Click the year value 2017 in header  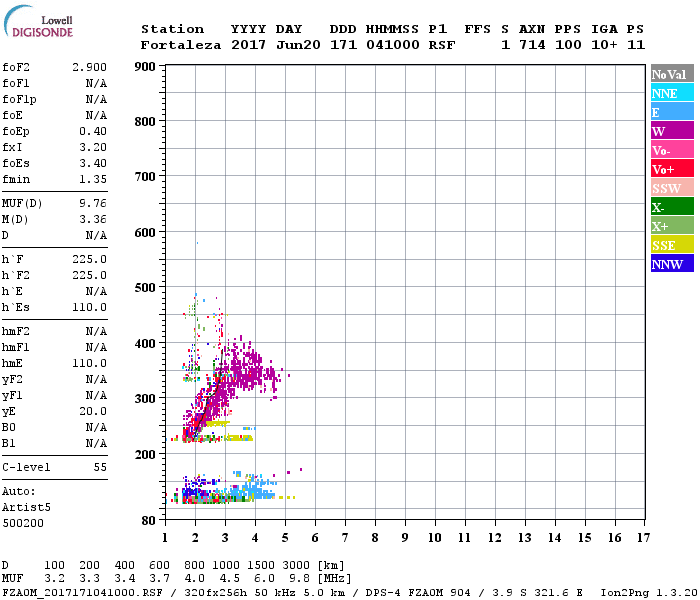[x=248, y=45]
